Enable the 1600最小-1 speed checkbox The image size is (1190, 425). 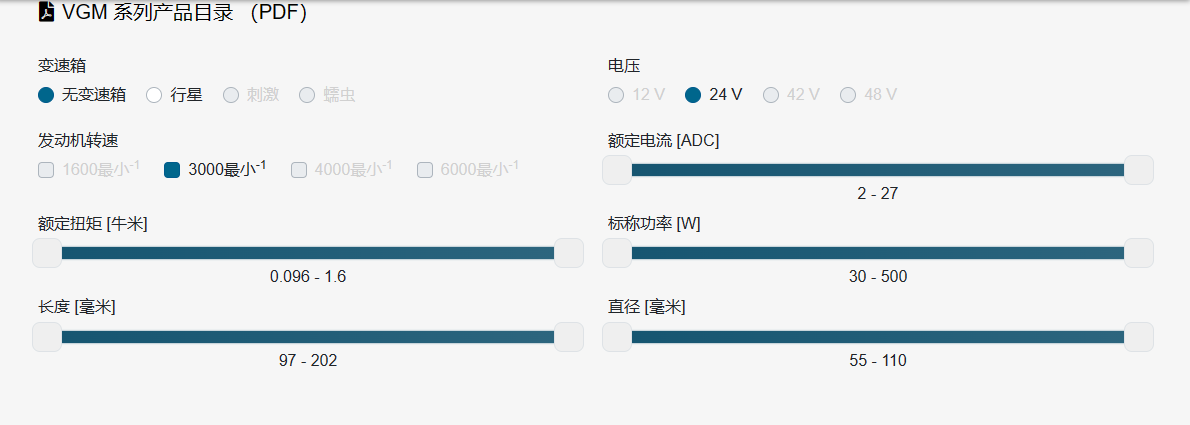coord(46,170)
